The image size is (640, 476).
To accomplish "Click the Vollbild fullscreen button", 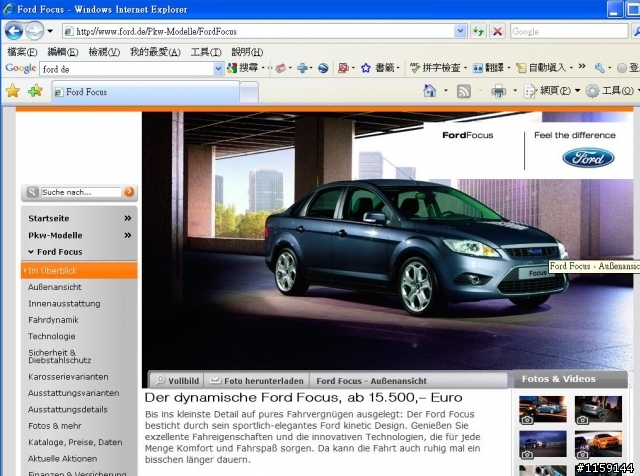I will click(177, 380).
